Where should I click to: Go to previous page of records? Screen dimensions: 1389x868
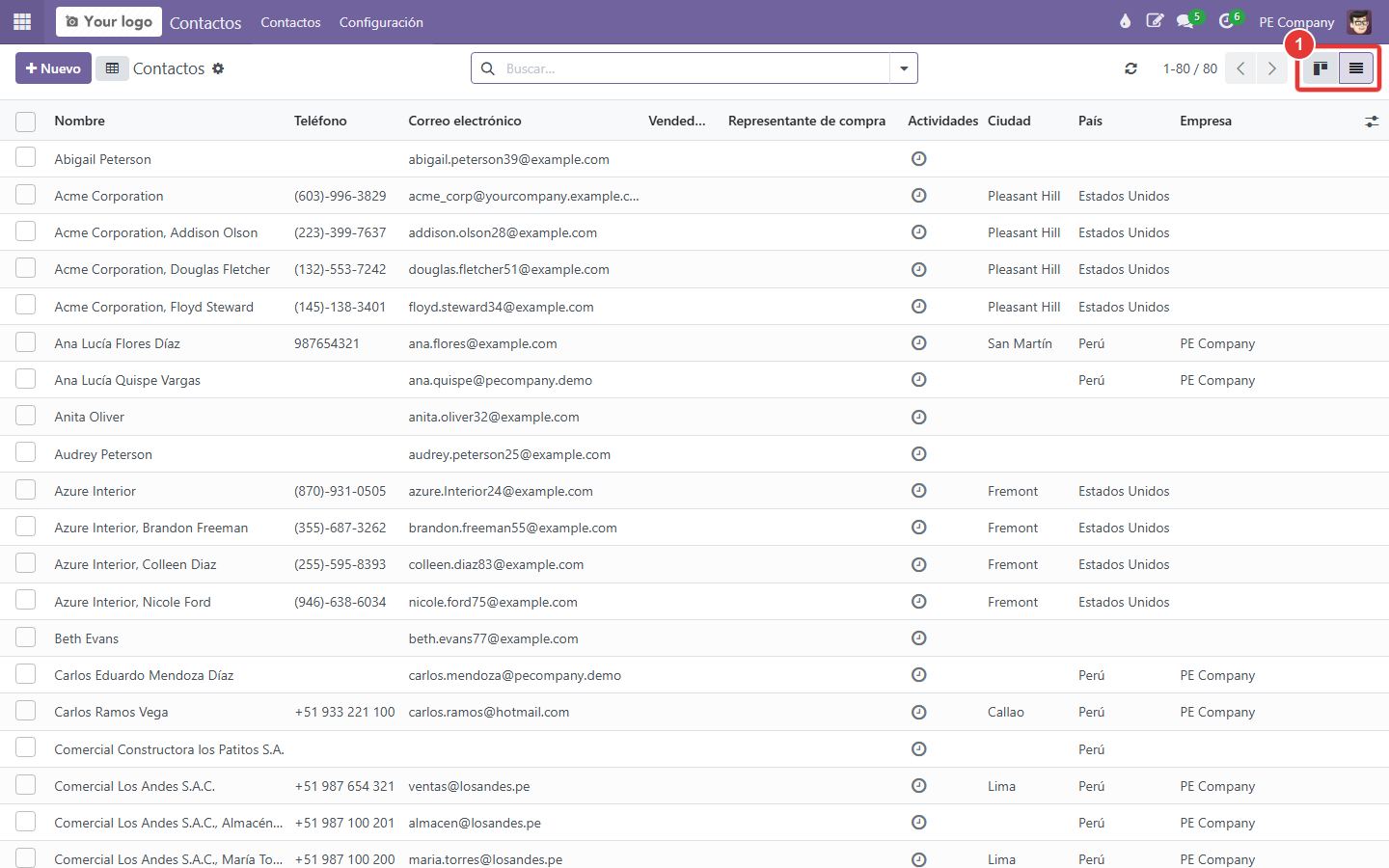coord(1241,68)
